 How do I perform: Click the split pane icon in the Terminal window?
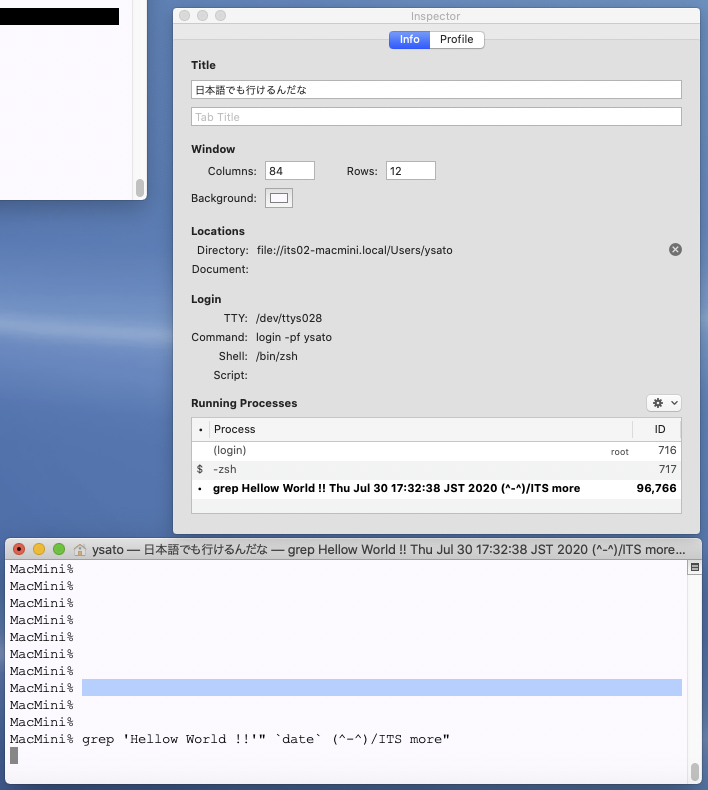[x=694, y=568]
